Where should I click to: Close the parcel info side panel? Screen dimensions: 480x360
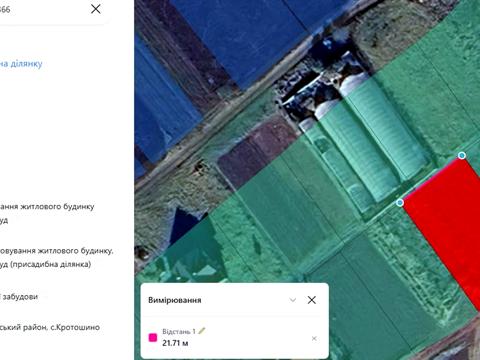click(x=96, y=9)
